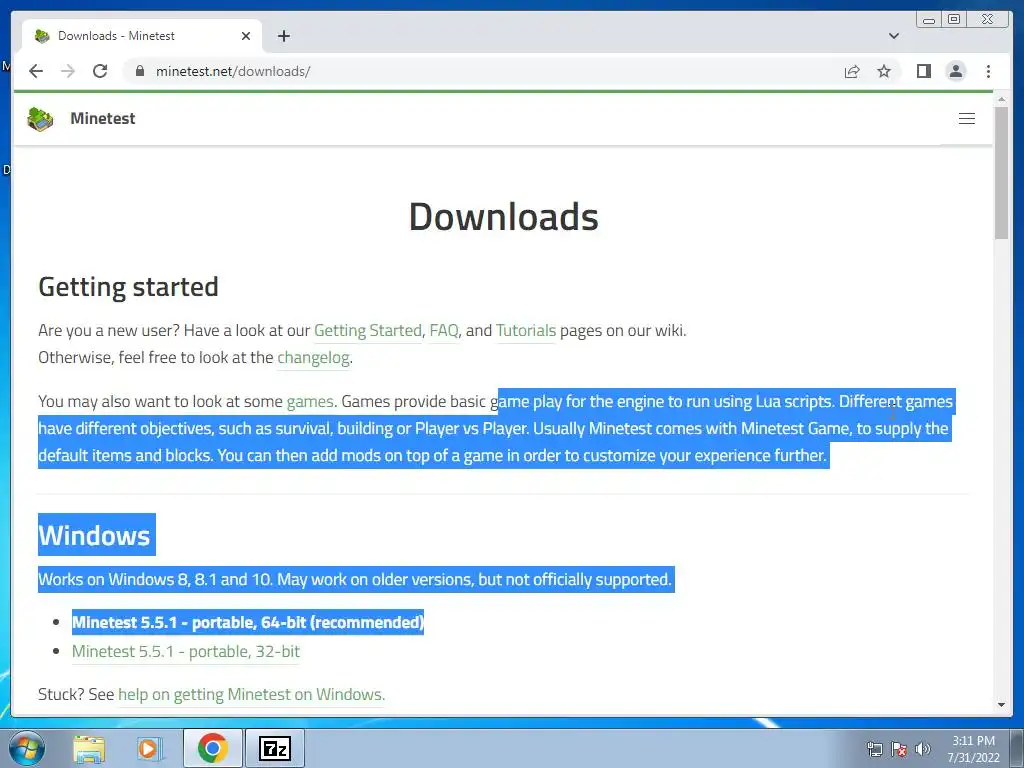Go back using the browser back arrow

(36, 71)
